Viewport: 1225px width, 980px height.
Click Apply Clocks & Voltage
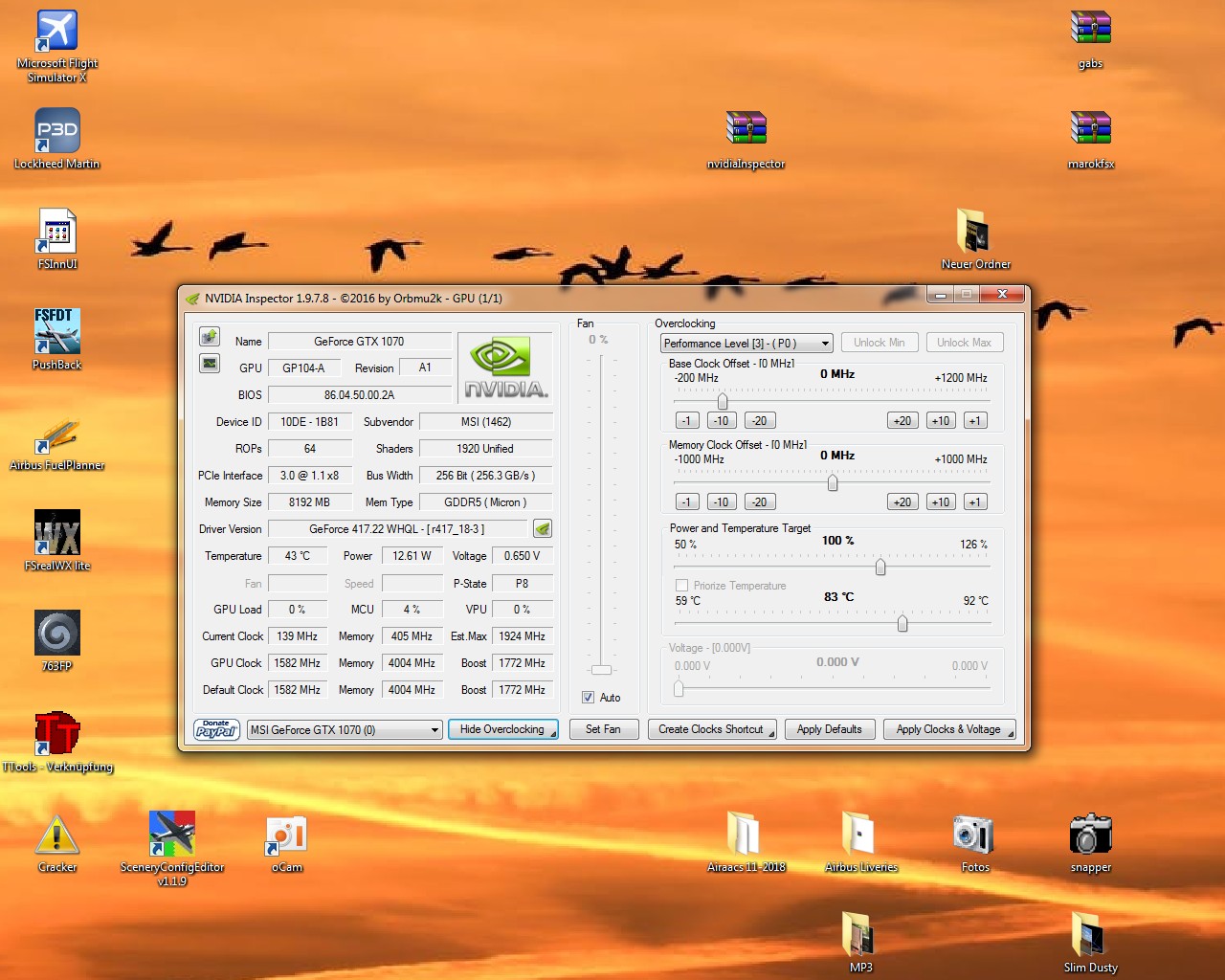coord(948,729)
